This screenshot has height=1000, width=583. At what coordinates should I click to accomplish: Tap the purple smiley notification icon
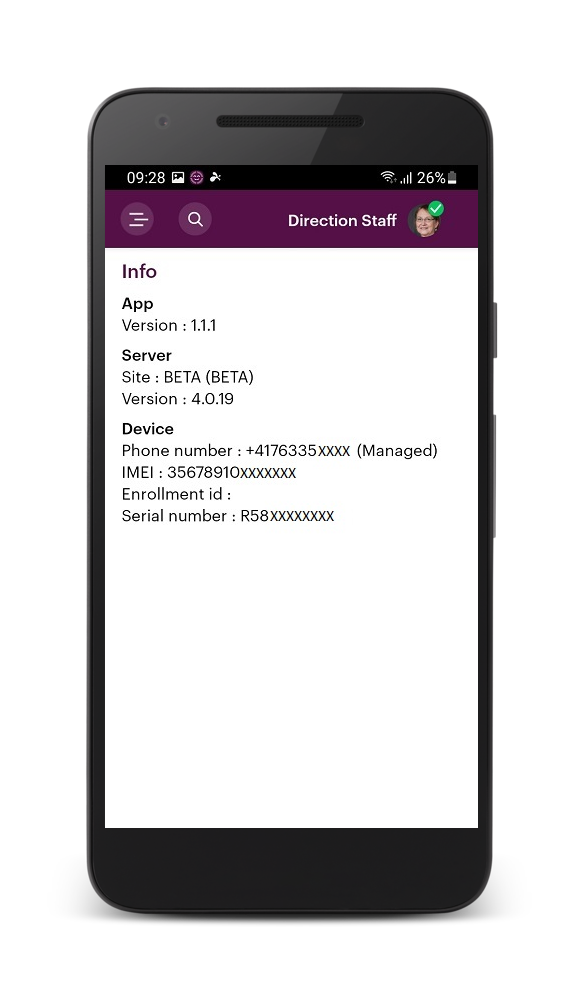pos(197,178)
